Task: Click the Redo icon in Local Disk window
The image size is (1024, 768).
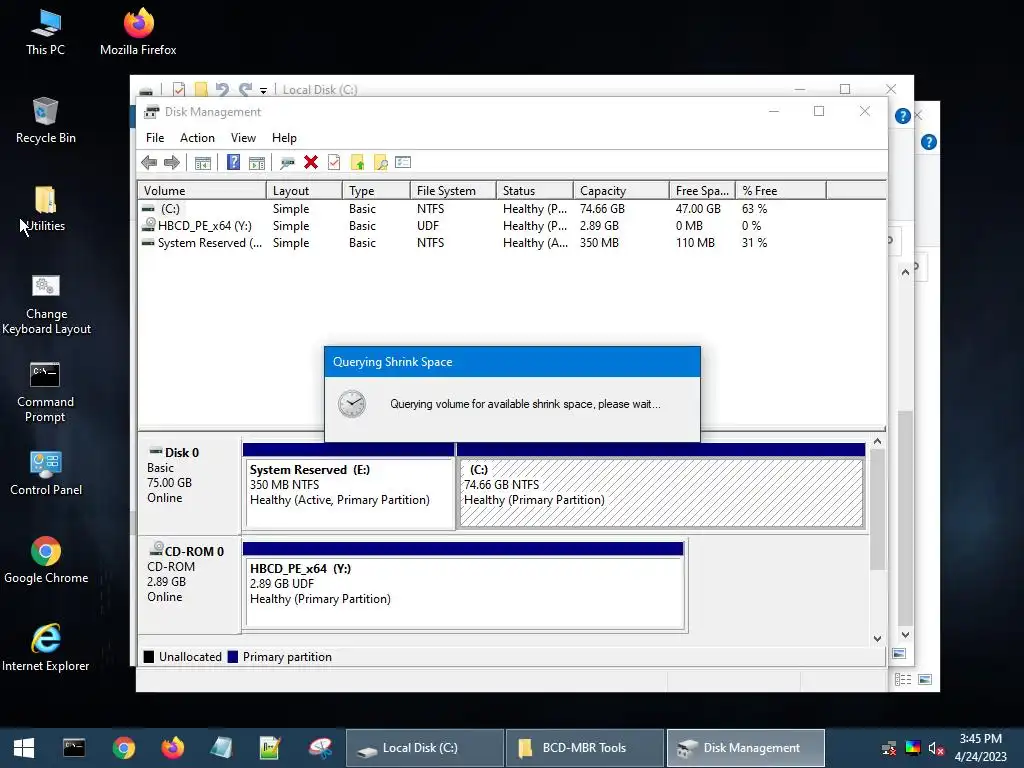Action: (245, 89)
